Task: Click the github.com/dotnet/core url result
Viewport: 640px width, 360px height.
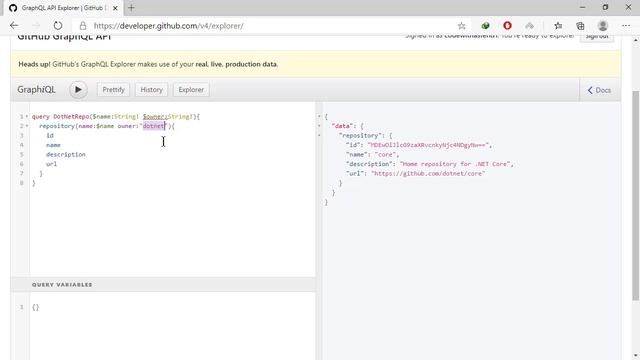Action: [x=428, y=173]
